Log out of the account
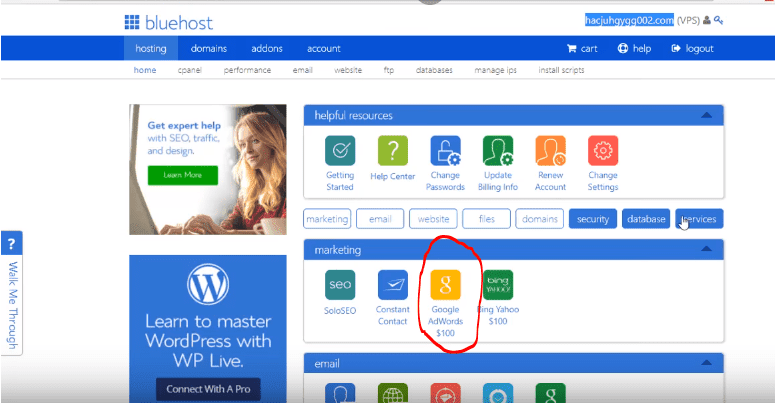775x403 pixels. (692, 48)
